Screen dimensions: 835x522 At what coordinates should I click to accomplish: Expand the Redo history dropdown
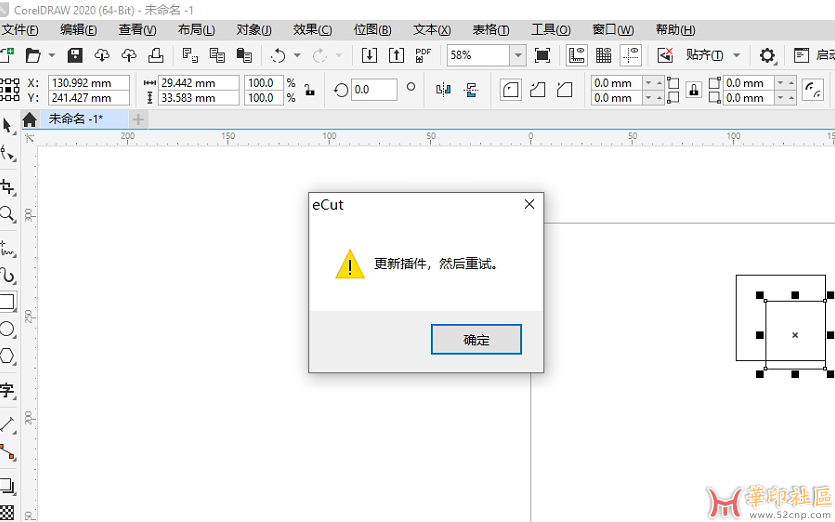(x=339, y=55)
